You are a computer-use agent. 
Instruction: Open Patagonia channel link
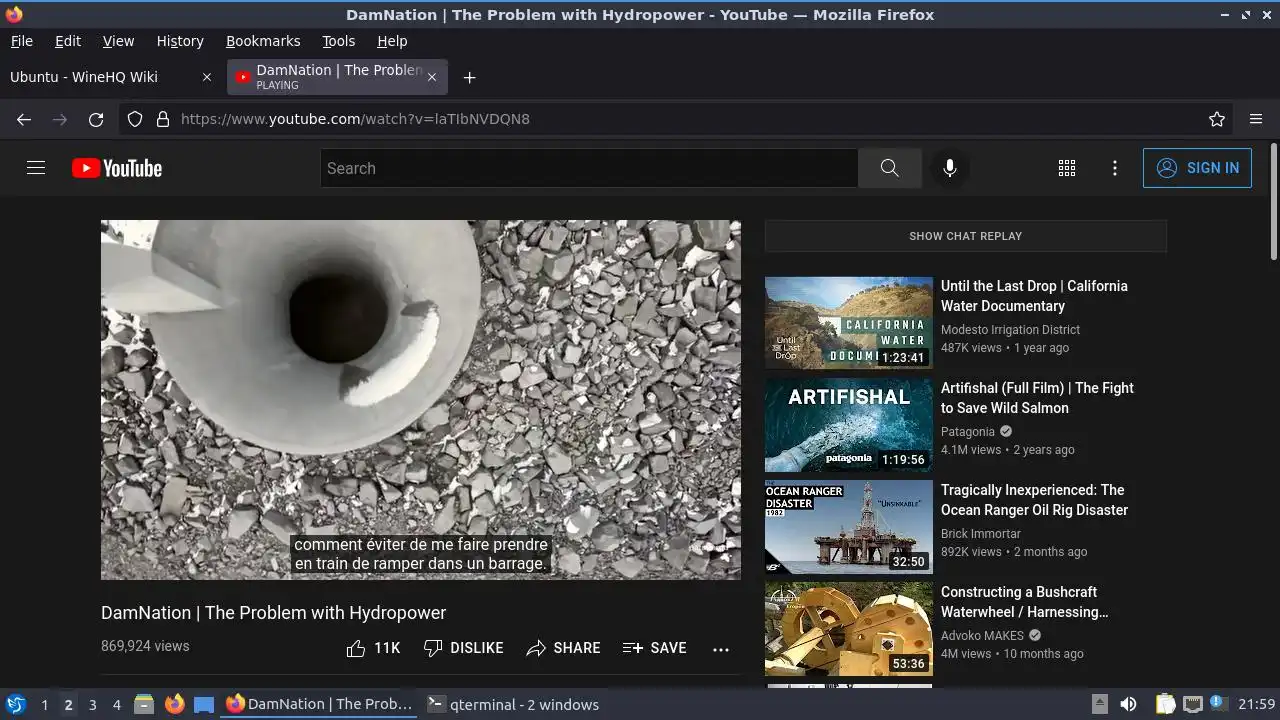(968, 432)
